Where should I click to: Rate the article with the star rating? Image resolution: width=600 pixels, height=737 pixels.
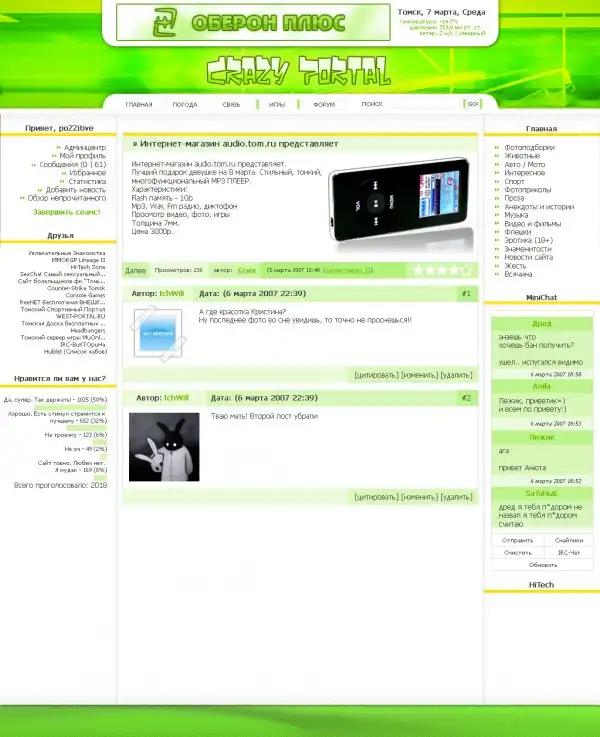coord(441,270)
